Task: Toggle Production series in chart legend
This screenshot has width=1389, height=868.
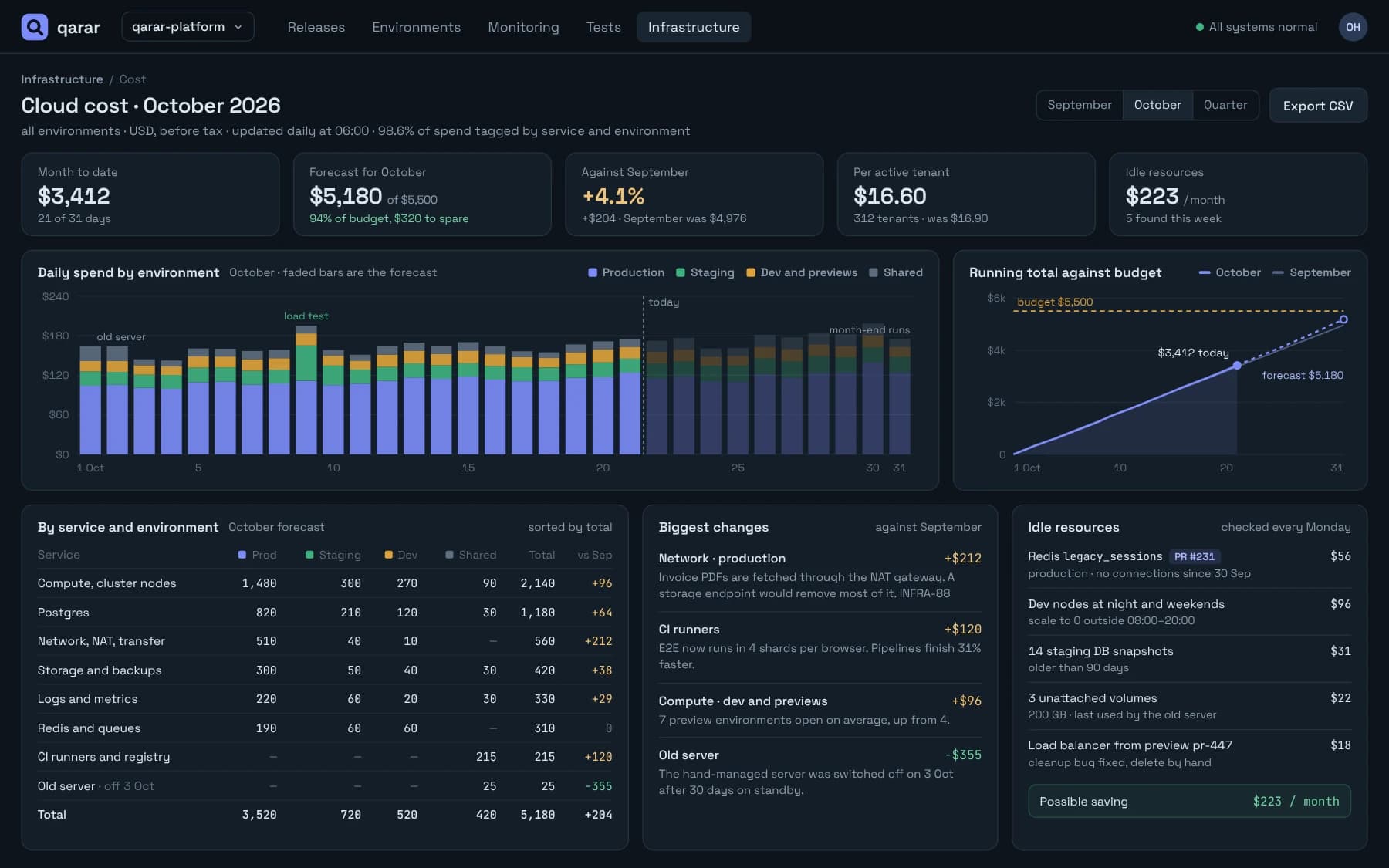Action: click(x=626, y=272)
